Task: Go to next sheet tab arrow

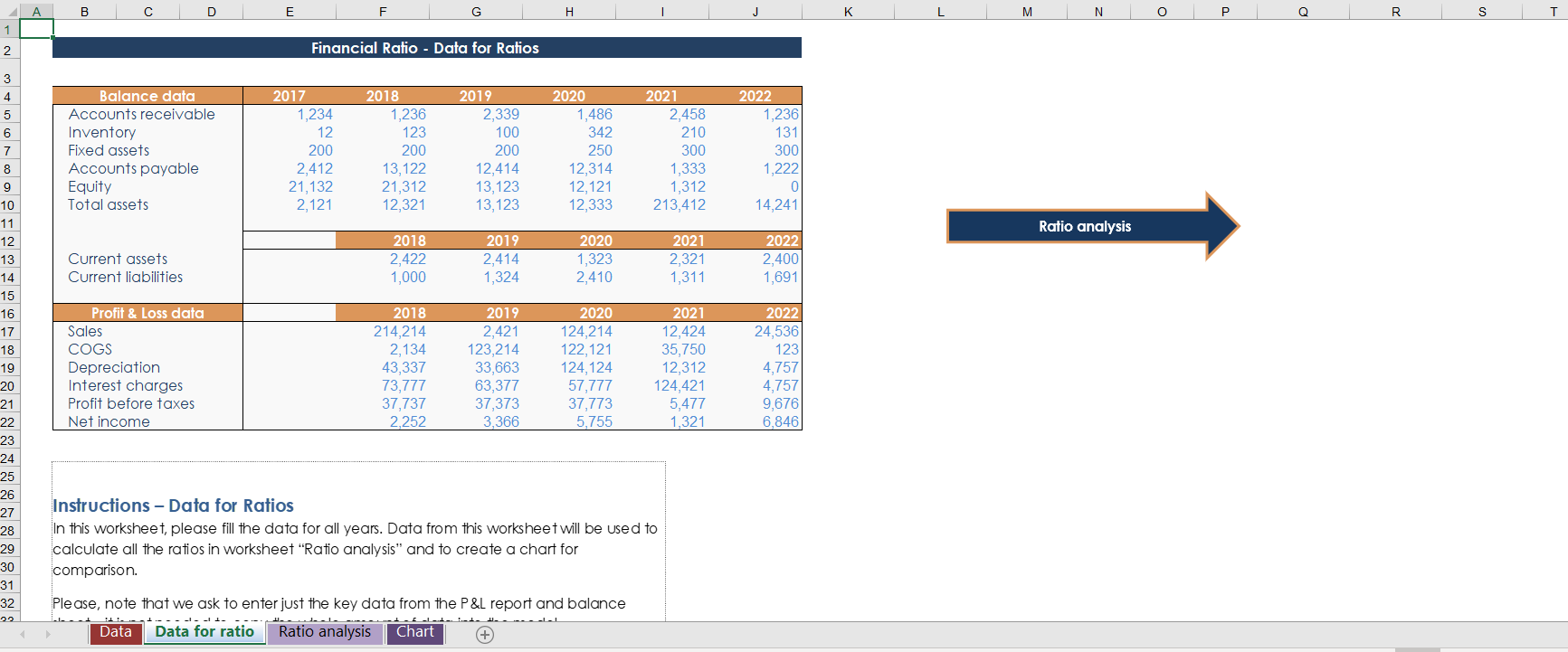Action: tap(48, 635)
